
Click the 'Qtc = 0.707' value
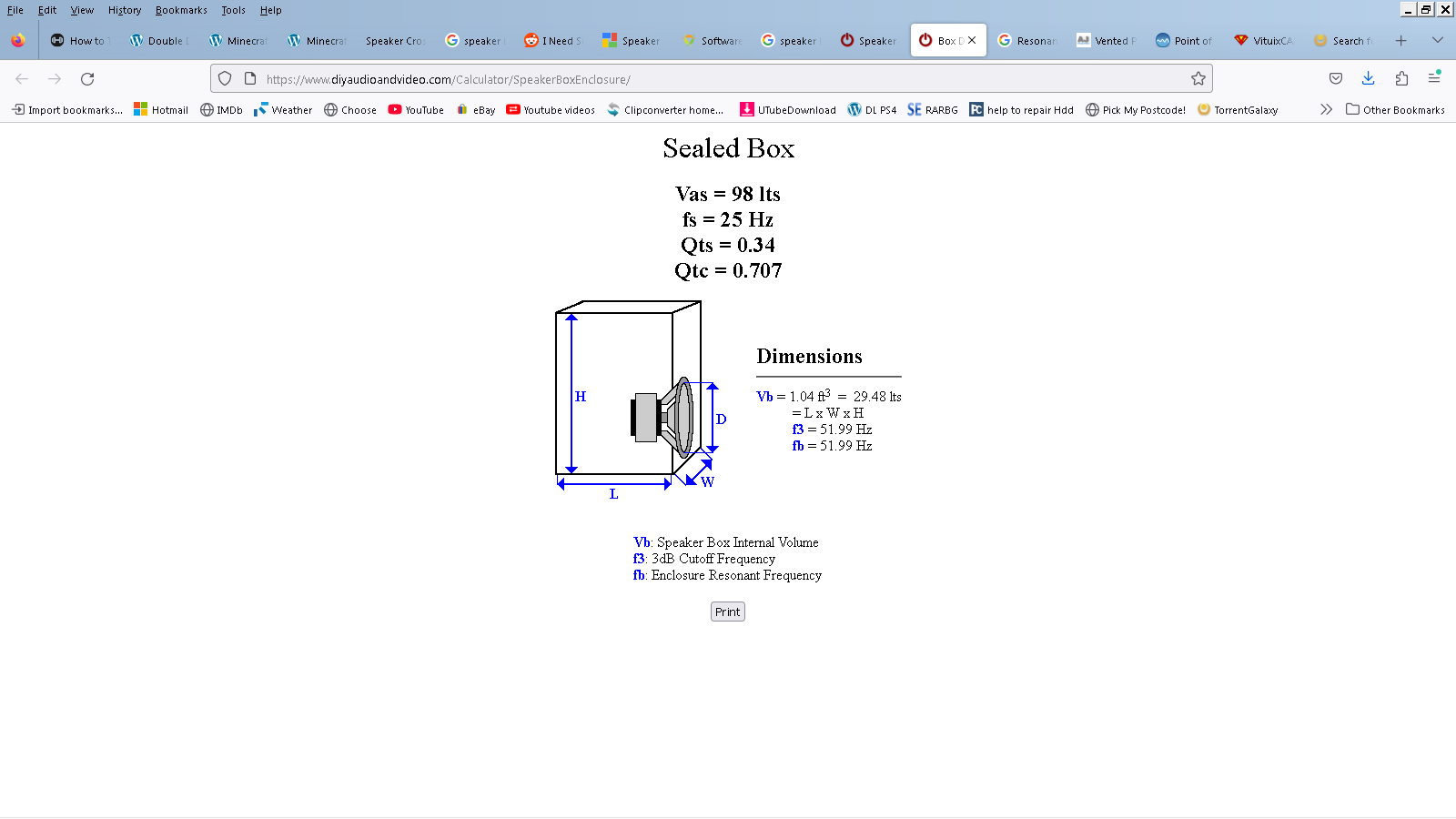click(x=728, y=270)
